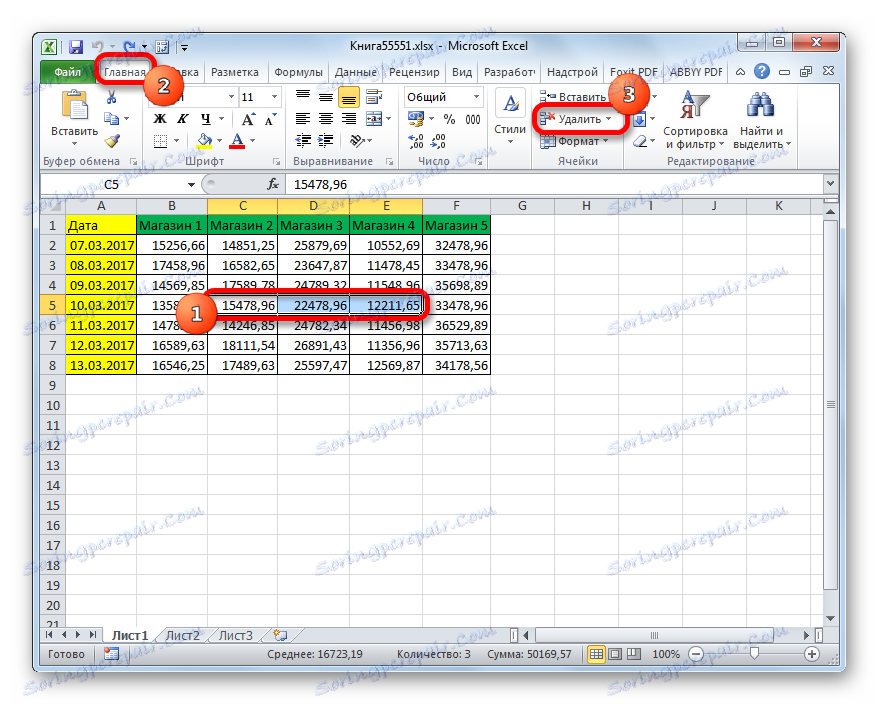The width and height of the screenshot is (879, 705).
Task: Insert a new worksheet tab icon
Action: [280, 635]
